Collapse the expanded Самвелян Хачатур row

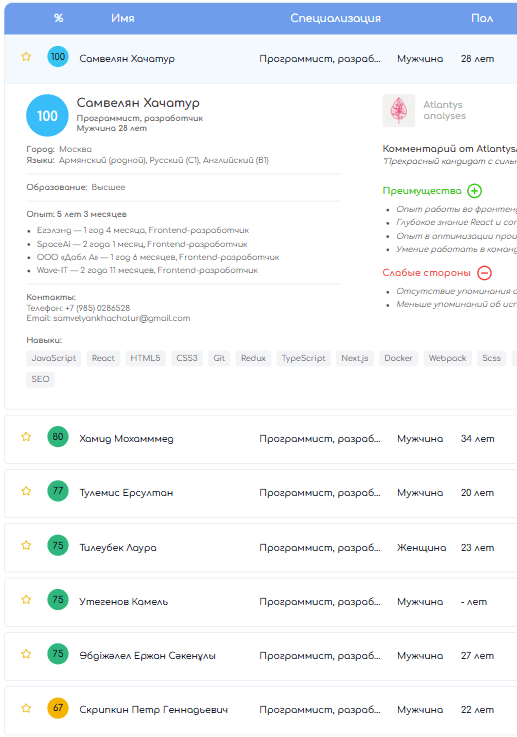260,59
